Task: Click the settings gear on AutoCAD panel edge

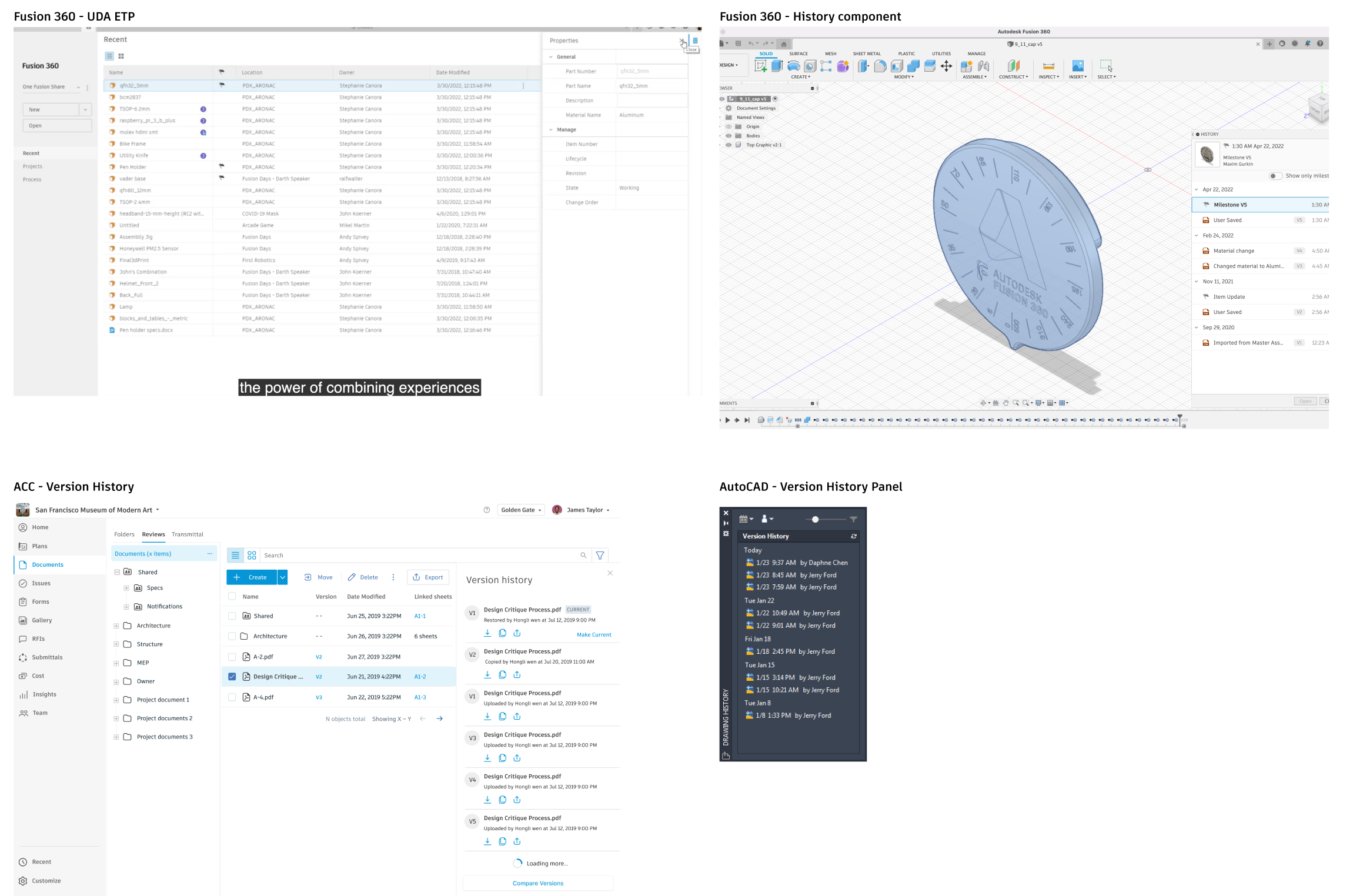Action: 726,533
